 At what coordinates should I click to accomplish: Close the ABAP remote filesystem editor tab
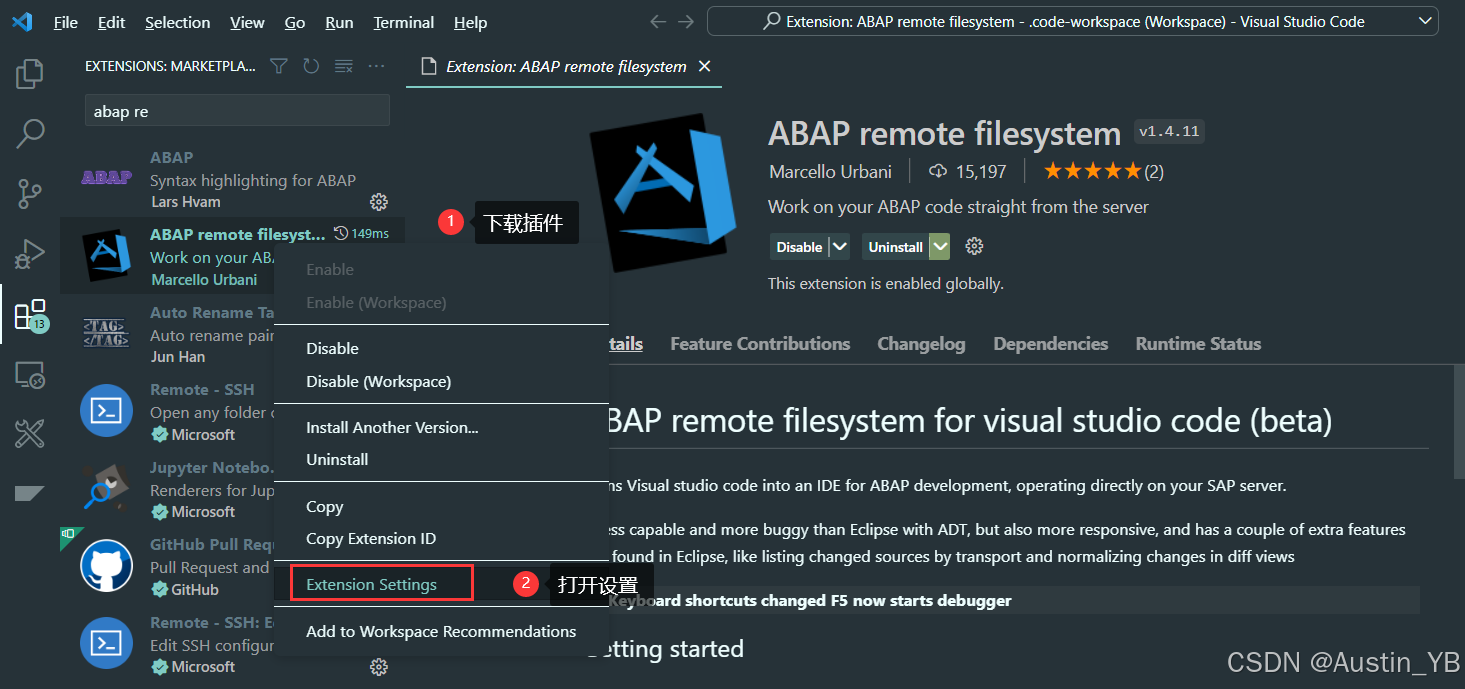[x=704, y=66]
